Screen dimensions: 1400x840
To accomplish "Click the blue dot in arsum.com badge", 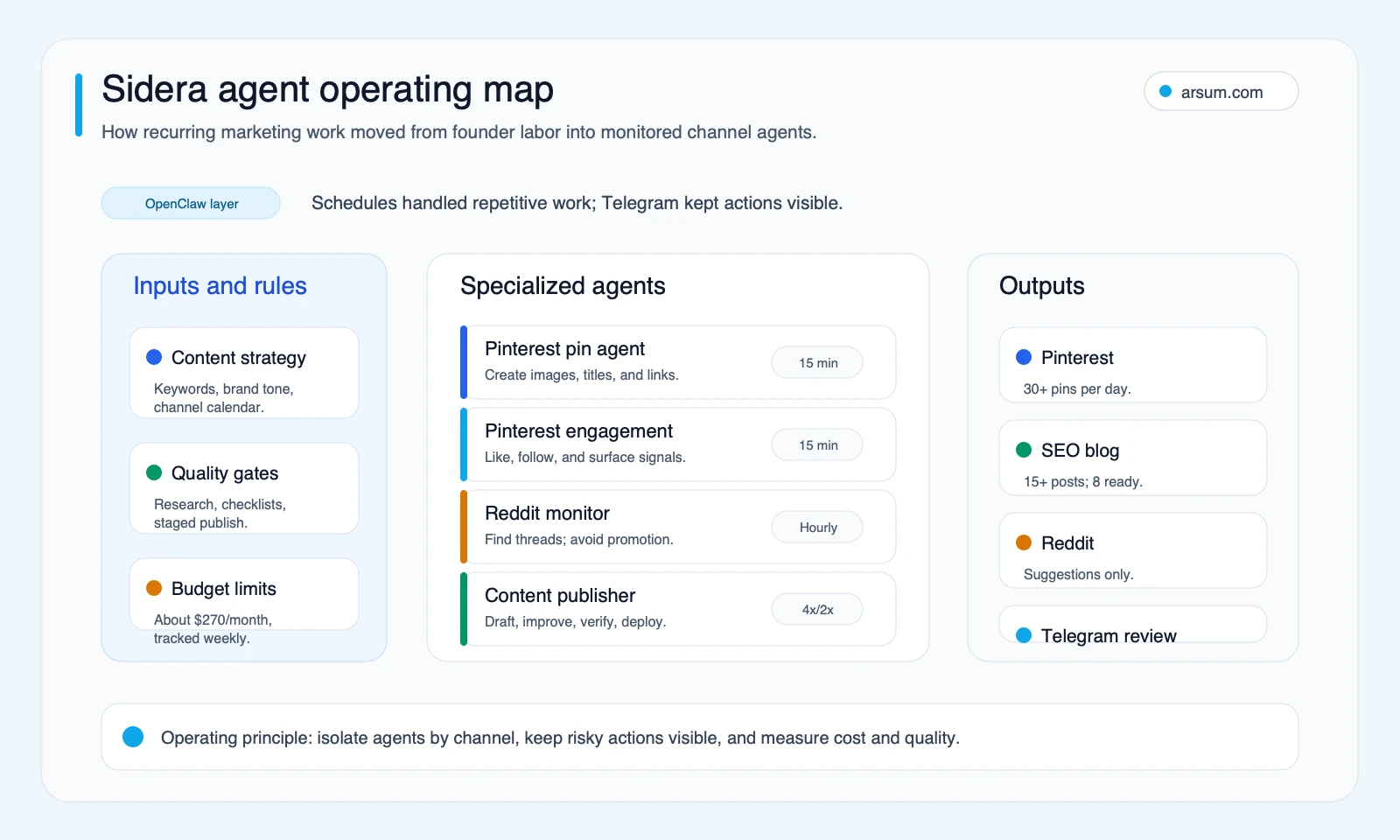I will click(1165, 91).
